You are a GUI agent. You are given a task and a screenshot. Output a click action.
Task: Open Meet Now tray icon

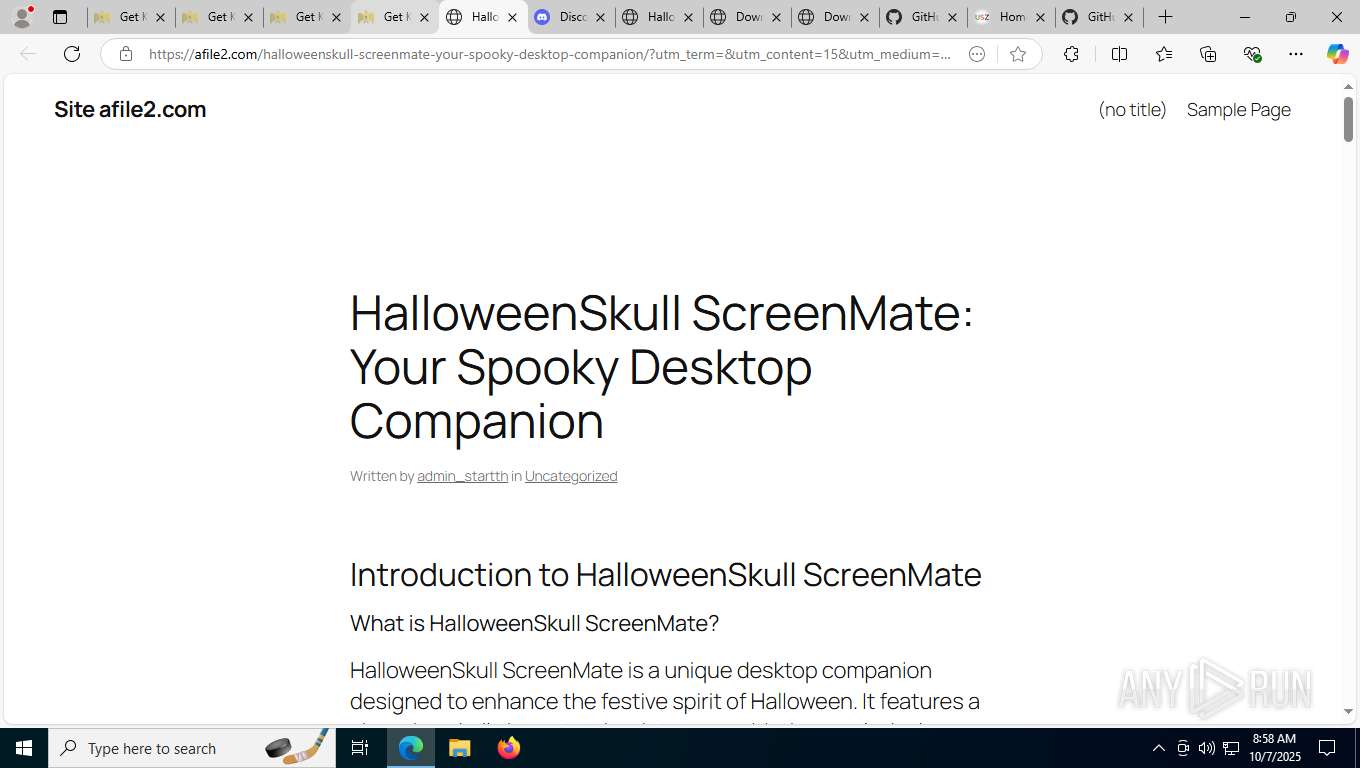point(1183,748)
